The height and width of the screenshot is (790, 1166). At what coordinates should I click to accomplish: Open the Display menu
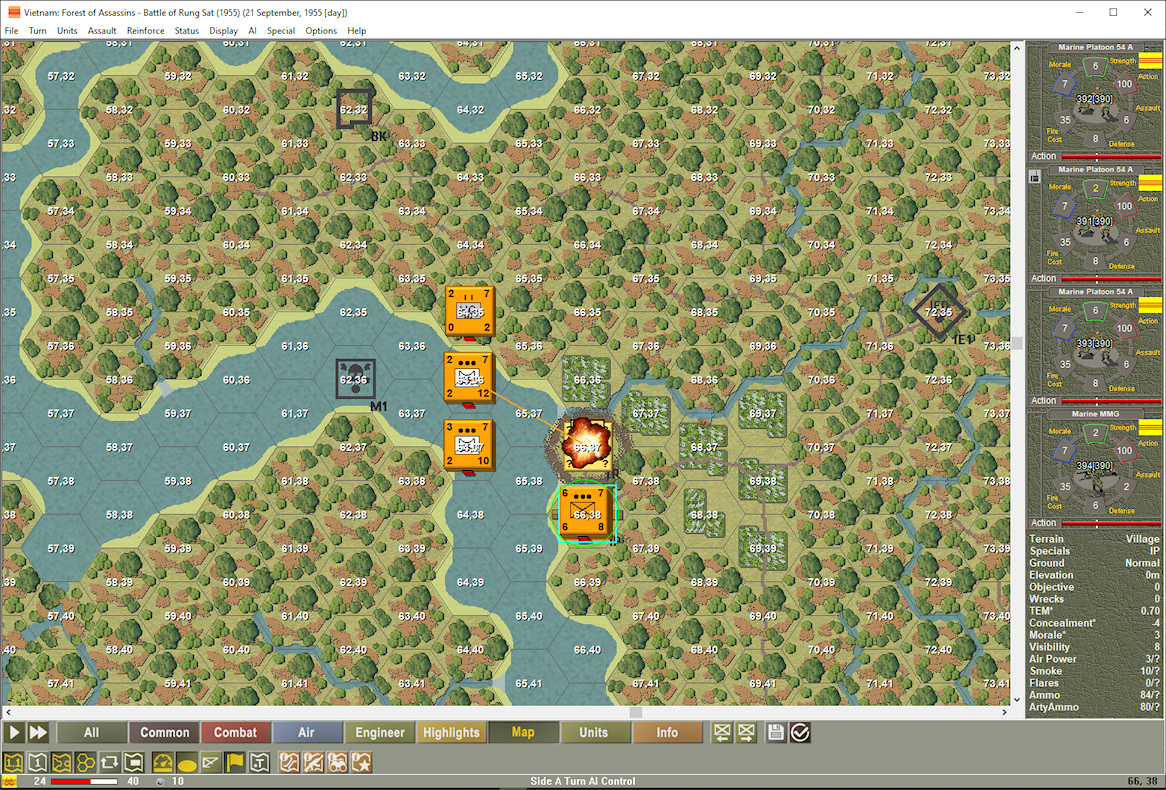pyautogui.click(x=223, y=30)
